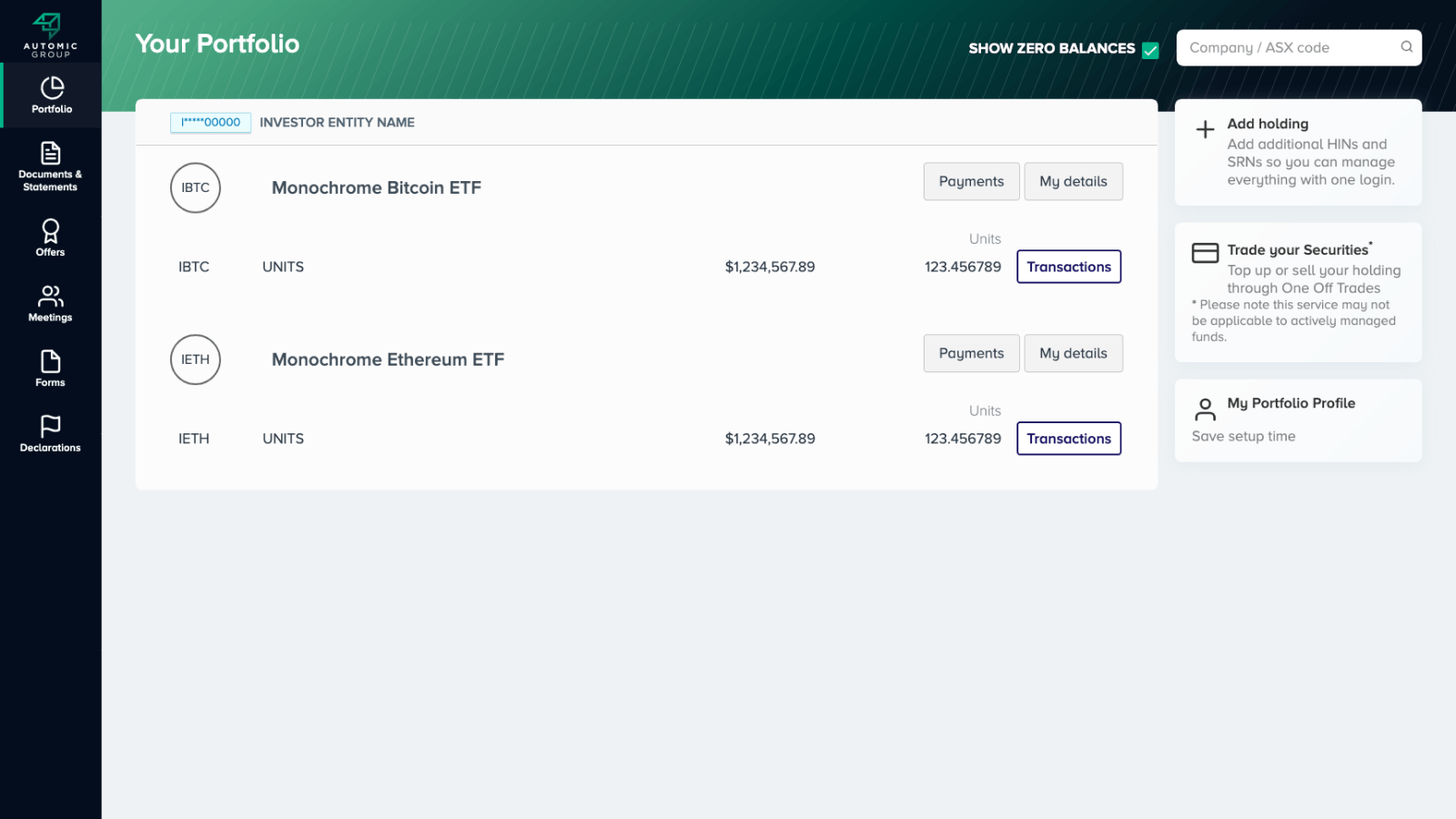
Task: Uncheck the Show Zero Balances checkbox
Action: coord(1150,50)
